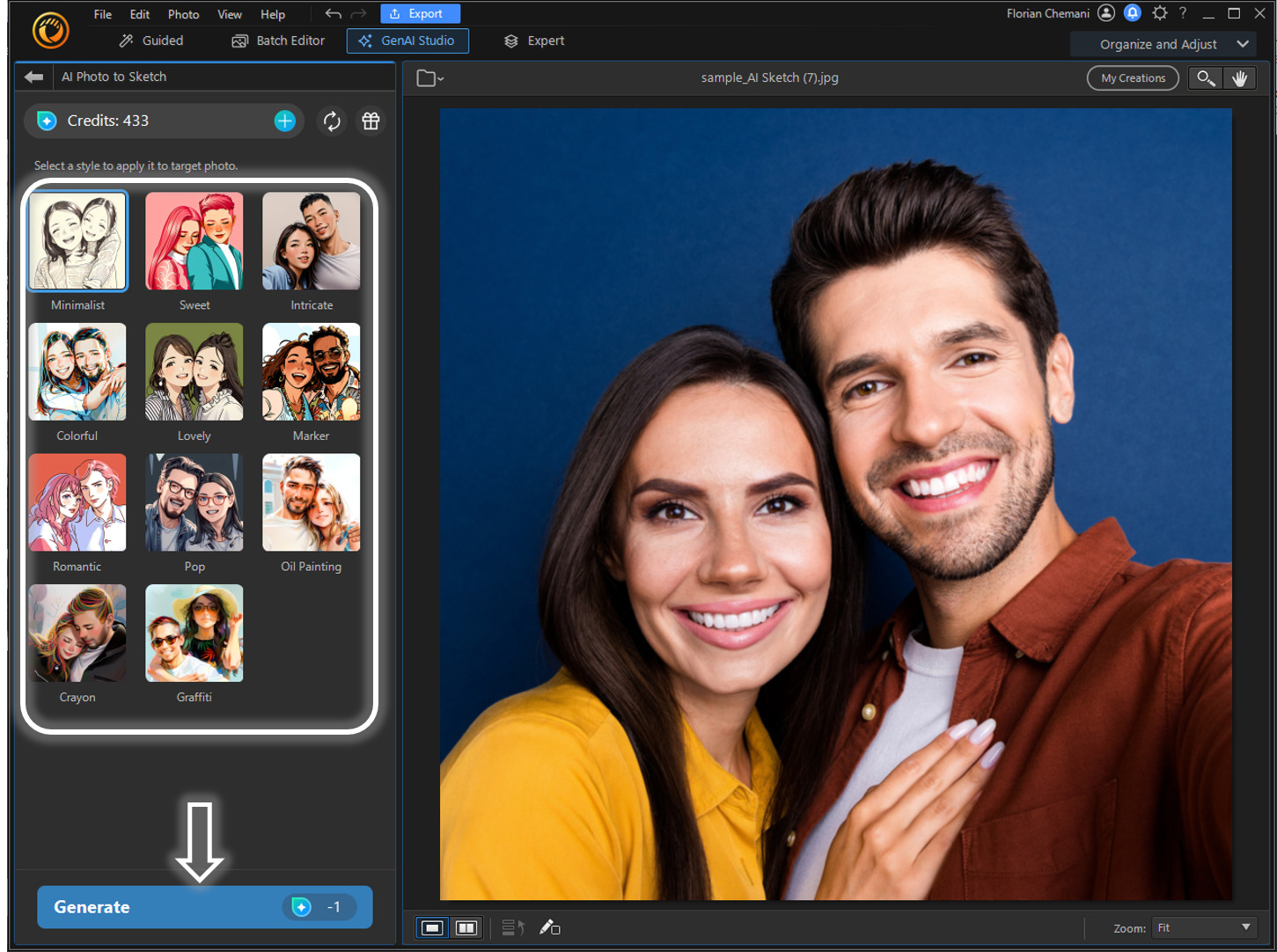Switch to single view mode
Viewport: 1277px width, 952px height.
(430, 926)
